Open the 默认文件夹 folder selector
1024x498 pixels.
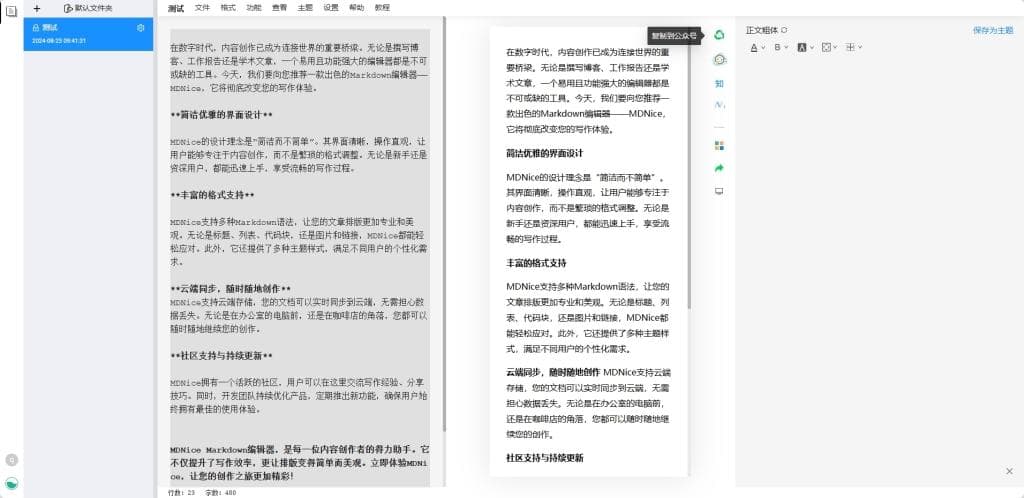88,8
